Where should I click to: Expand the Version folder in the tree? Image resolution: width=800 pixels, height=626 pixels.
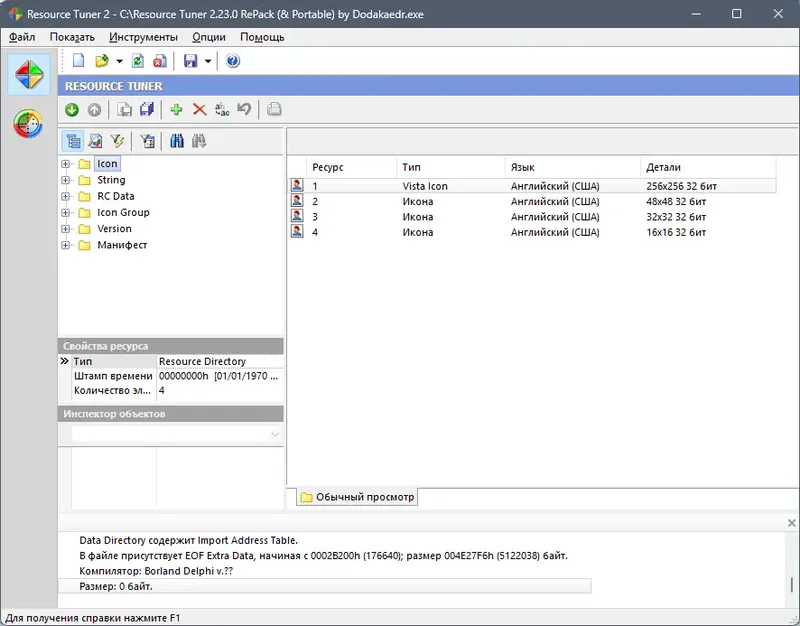[x=65, y=228]
